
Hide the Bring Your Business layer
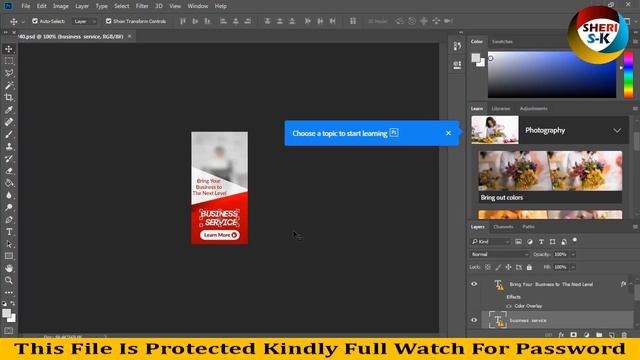click(x=474, y=284)
